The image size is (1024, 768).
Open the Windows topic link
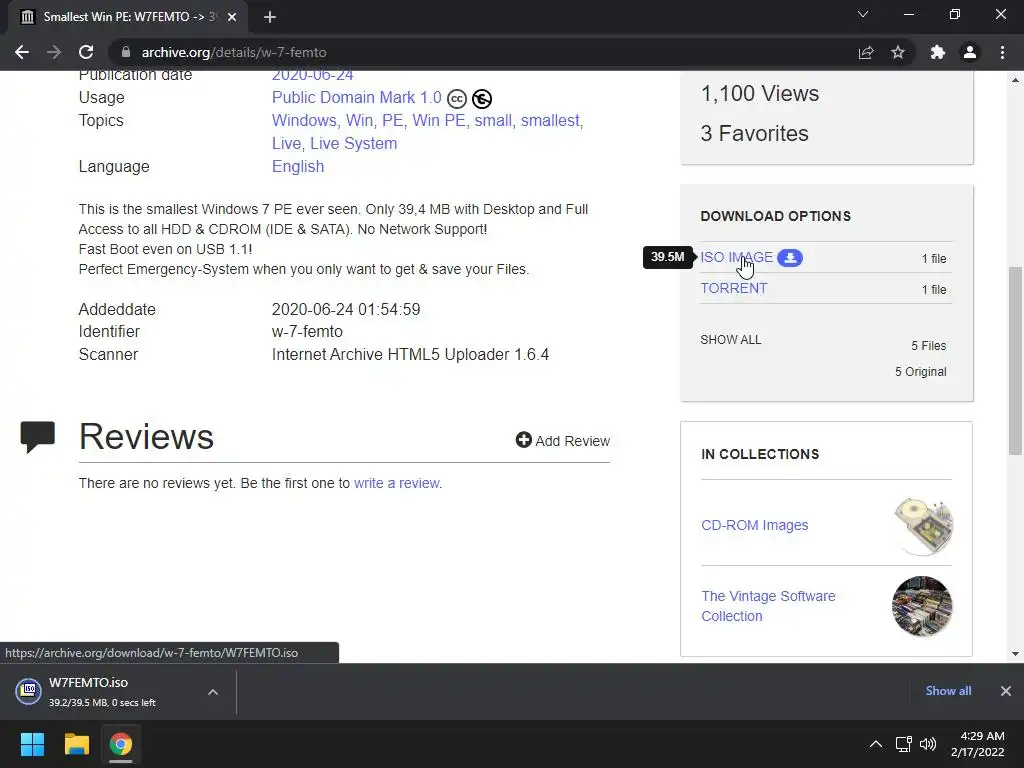tap(305, 120)
